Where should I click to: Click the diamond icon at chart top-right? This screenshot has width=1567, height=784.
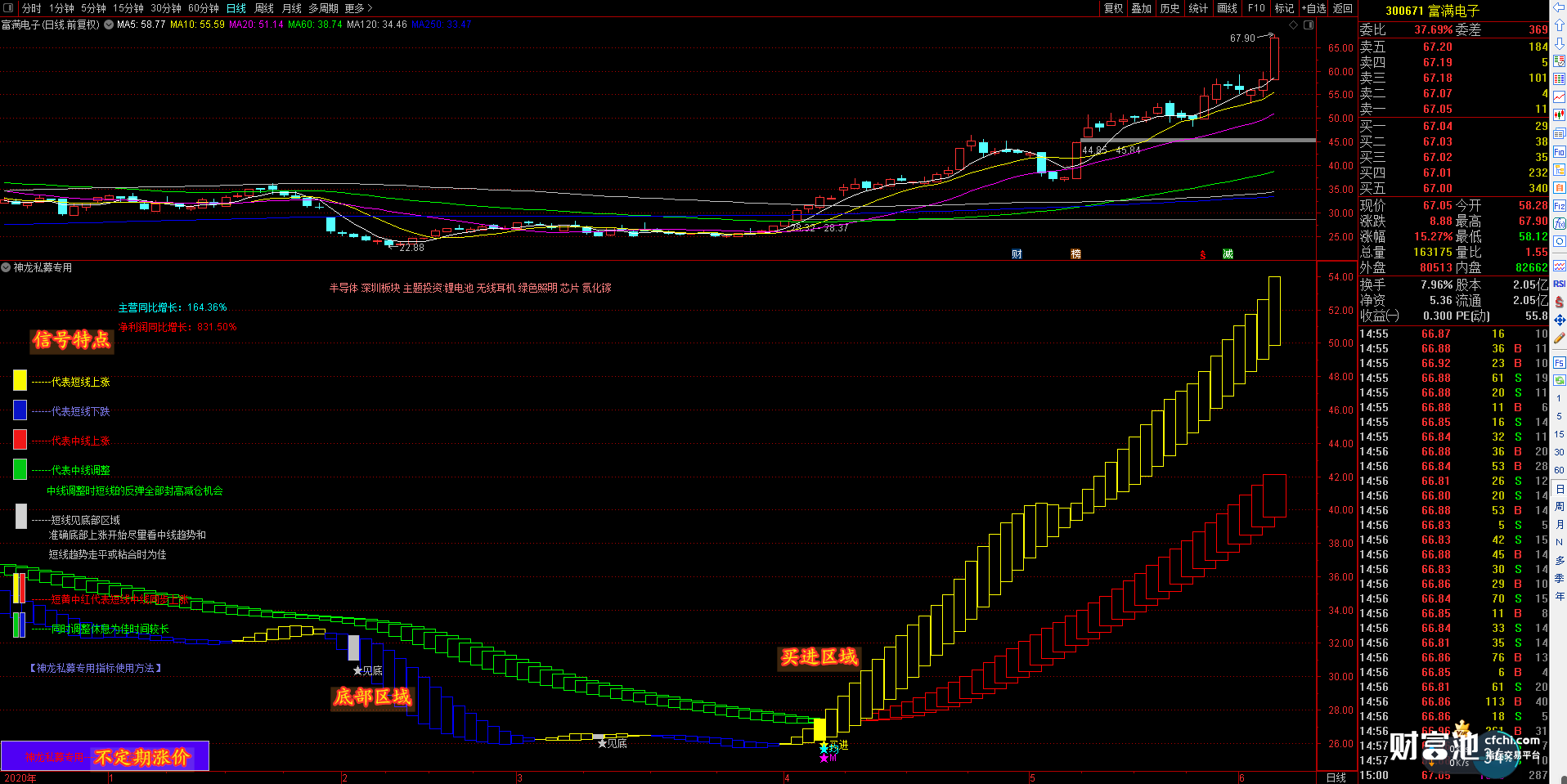(1294, 25)
